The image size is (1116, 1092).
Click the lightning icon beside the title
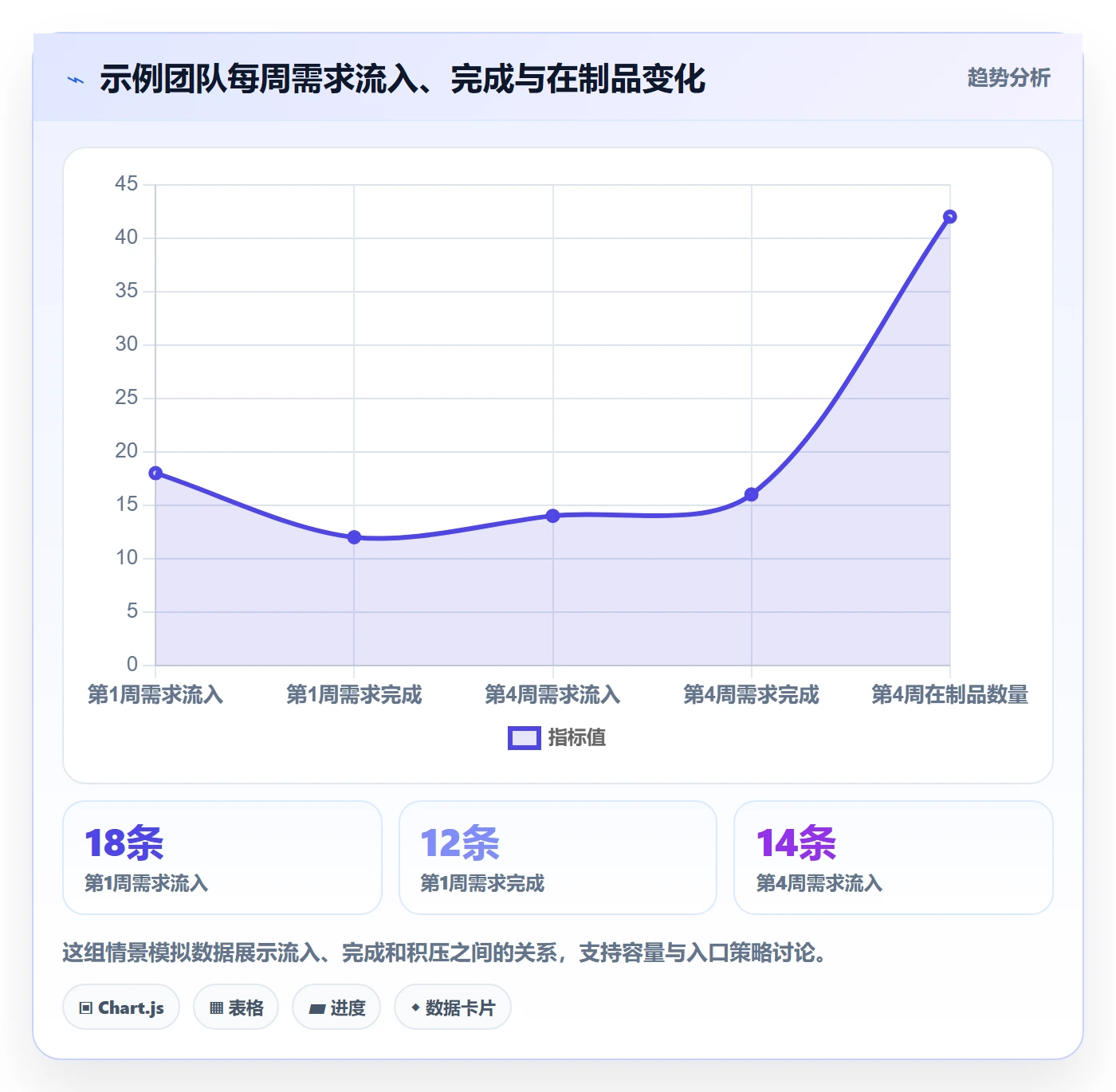[76, 80]
